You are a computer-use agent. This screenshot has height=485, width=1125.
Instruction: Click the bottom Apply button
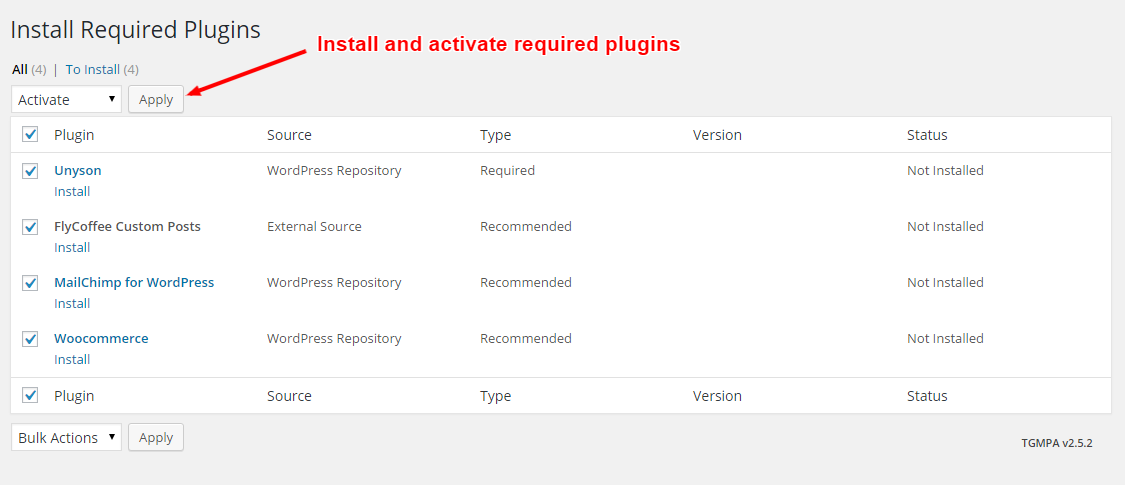click(x=156, y=437)
